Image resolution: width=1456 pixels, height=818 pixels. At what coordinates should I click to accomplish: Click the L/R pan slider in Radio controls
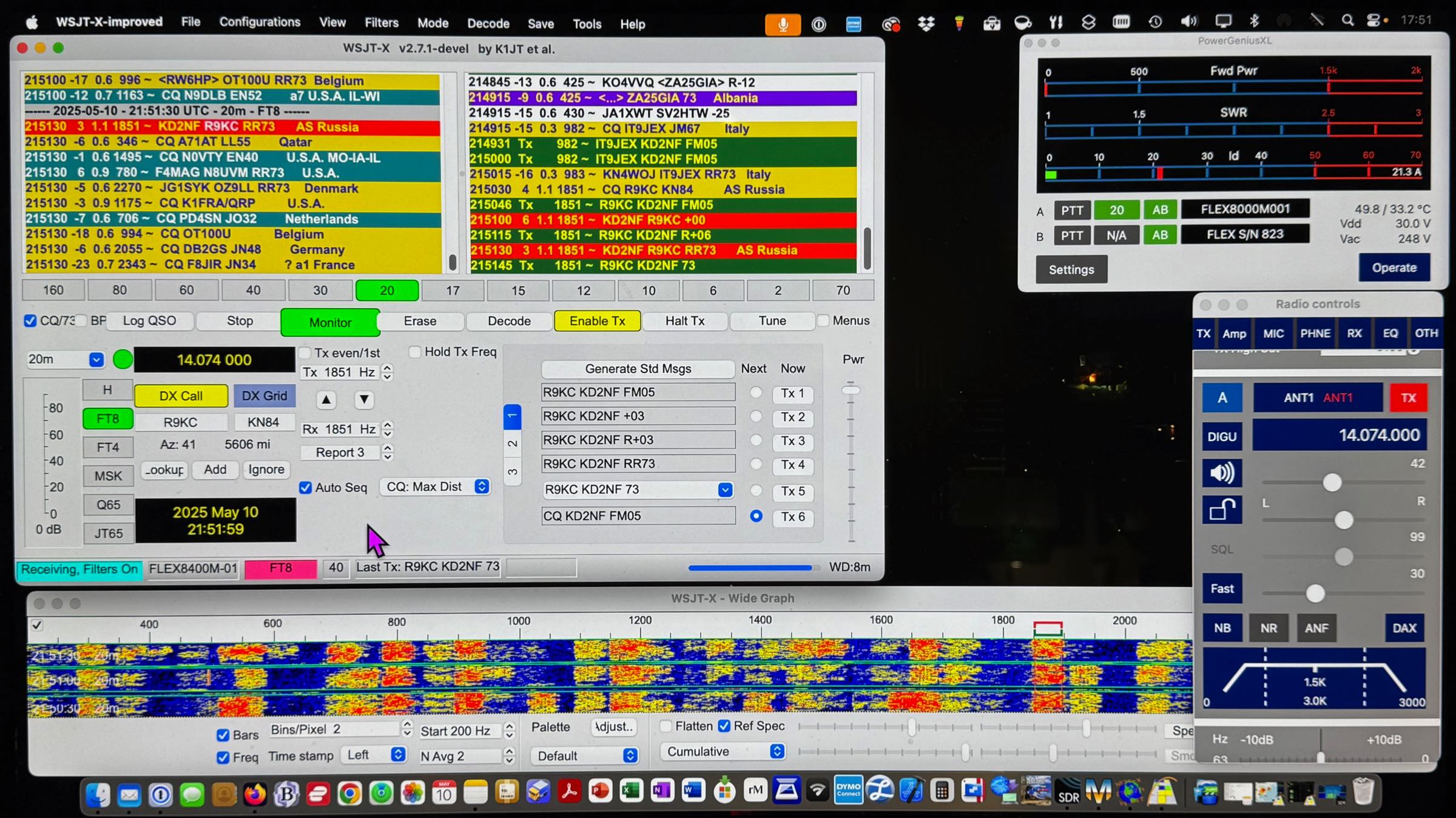1344,520
